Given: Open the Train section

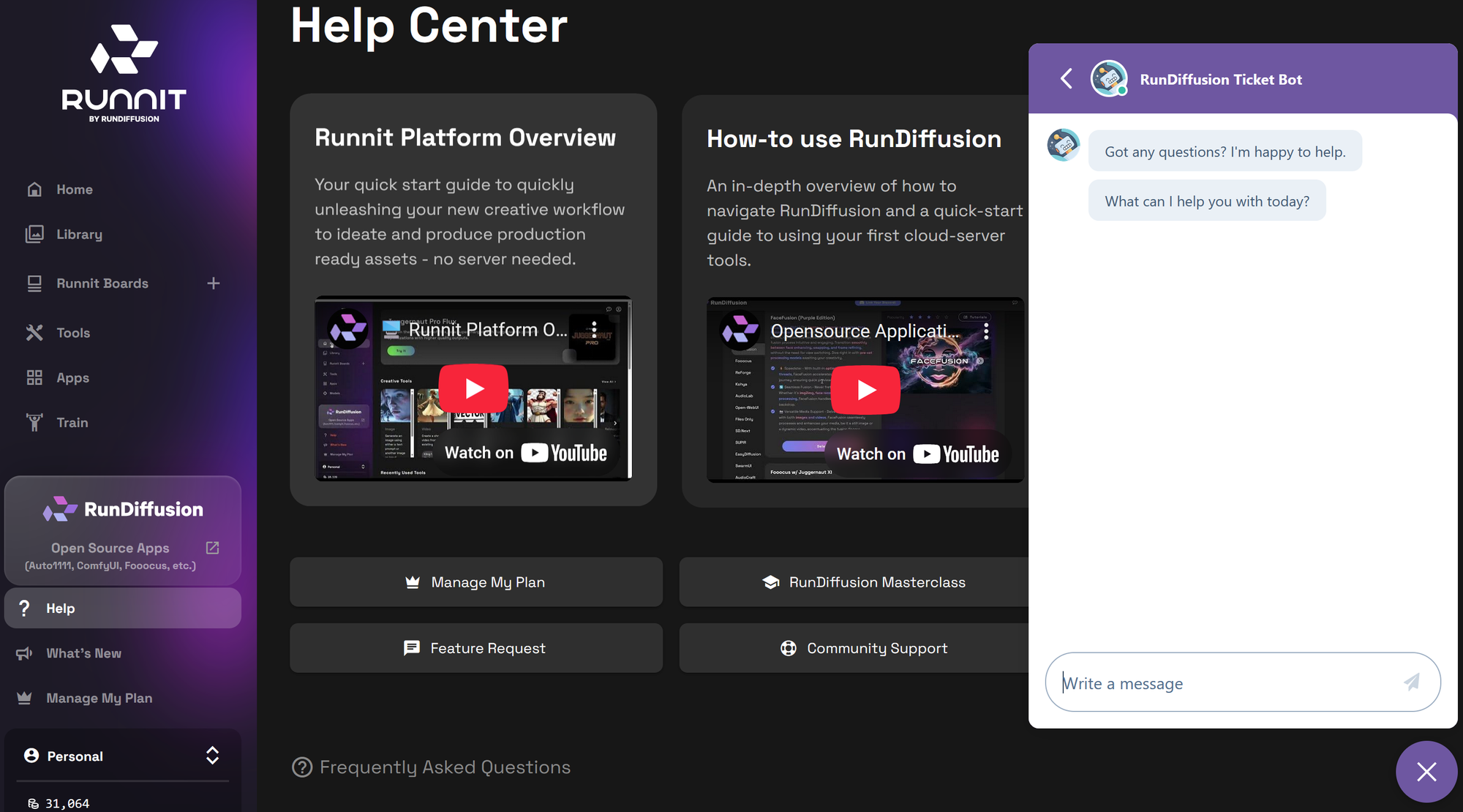Looking at the screenshot, I should 72,423.
